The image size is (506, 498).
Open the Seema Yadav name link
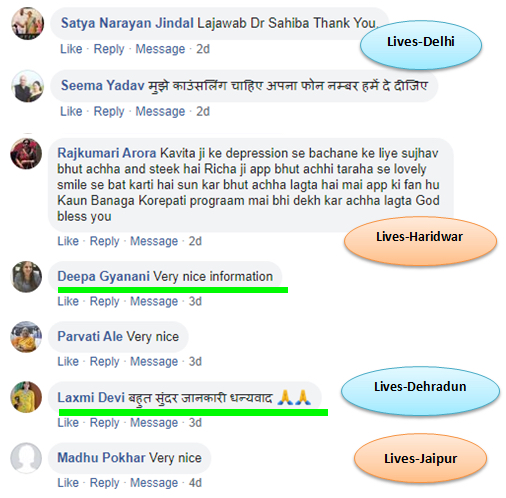point(103,86)
